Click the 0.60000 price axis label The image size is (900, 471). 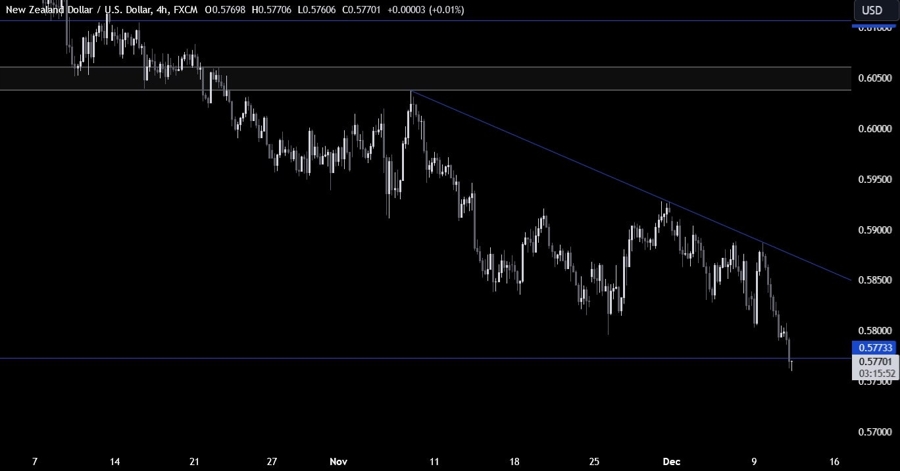[x=873, y=129]
